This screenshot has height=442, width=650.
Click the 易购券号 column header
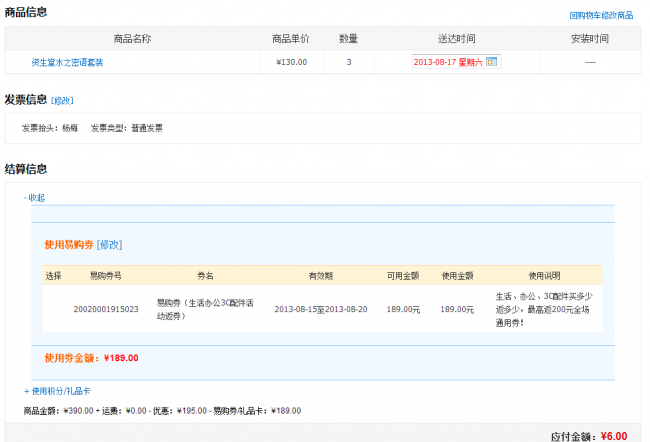tap(105, 275)
